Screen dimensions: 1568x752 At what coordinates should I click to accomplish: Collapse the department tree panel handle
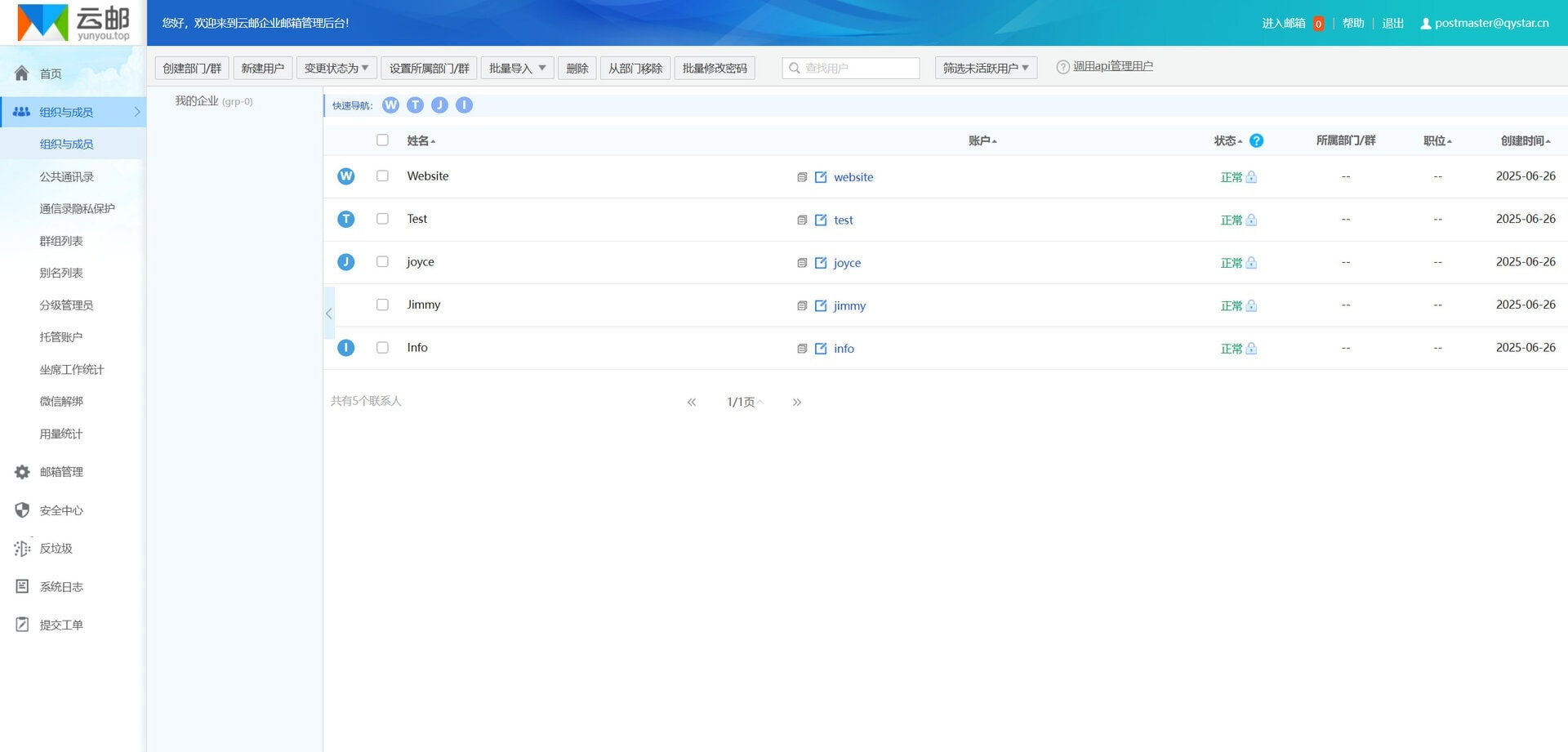click(x=329, y=313)
